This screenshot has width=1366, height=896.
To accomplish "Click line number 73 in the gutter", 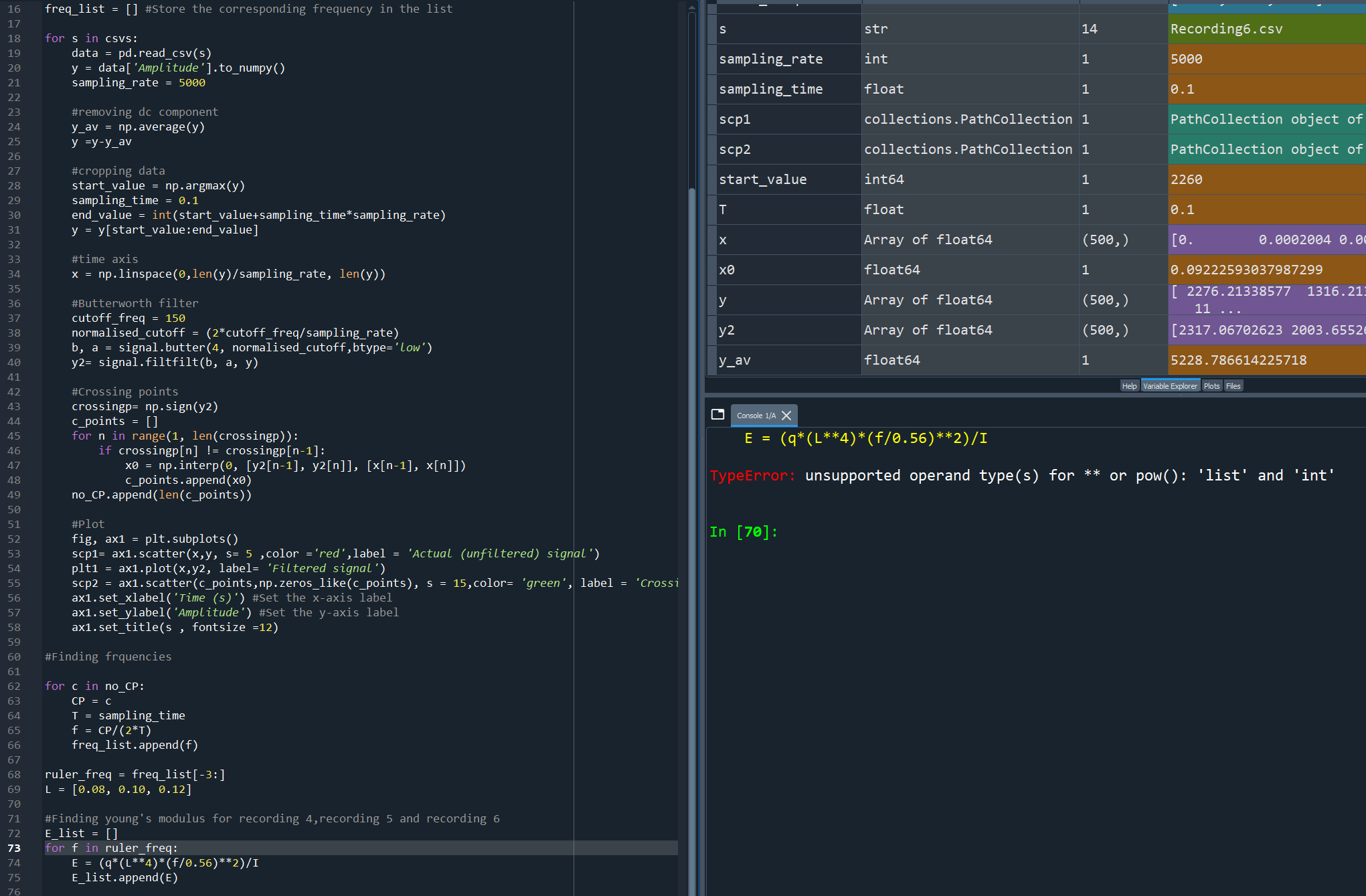I will (14, 848).
